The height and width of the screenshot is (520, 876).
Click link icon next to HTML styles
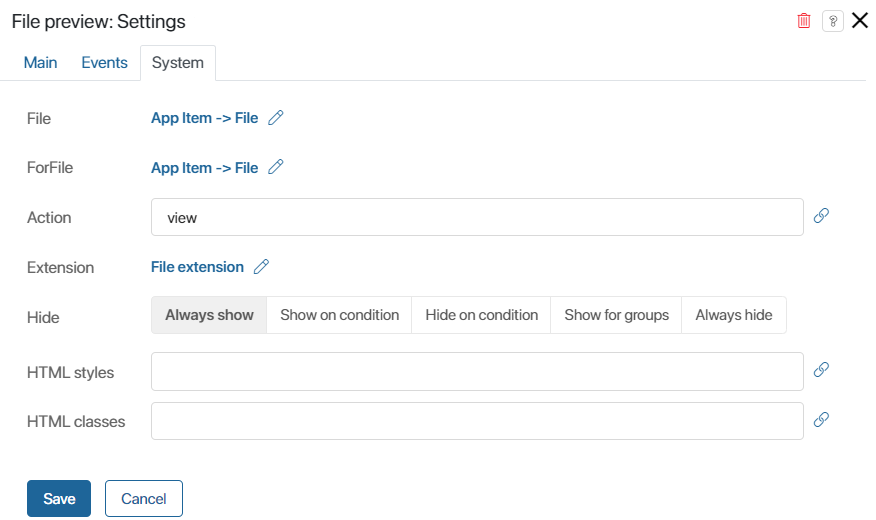click(821, 370)
